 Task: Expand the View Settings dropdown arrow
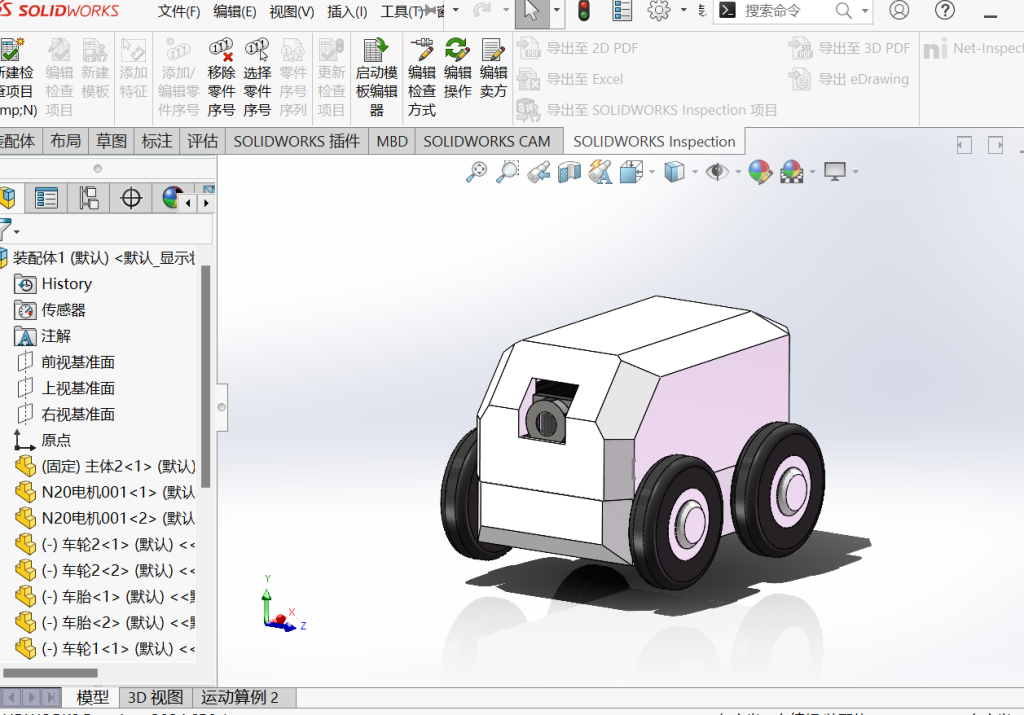[x=856, y=172]
